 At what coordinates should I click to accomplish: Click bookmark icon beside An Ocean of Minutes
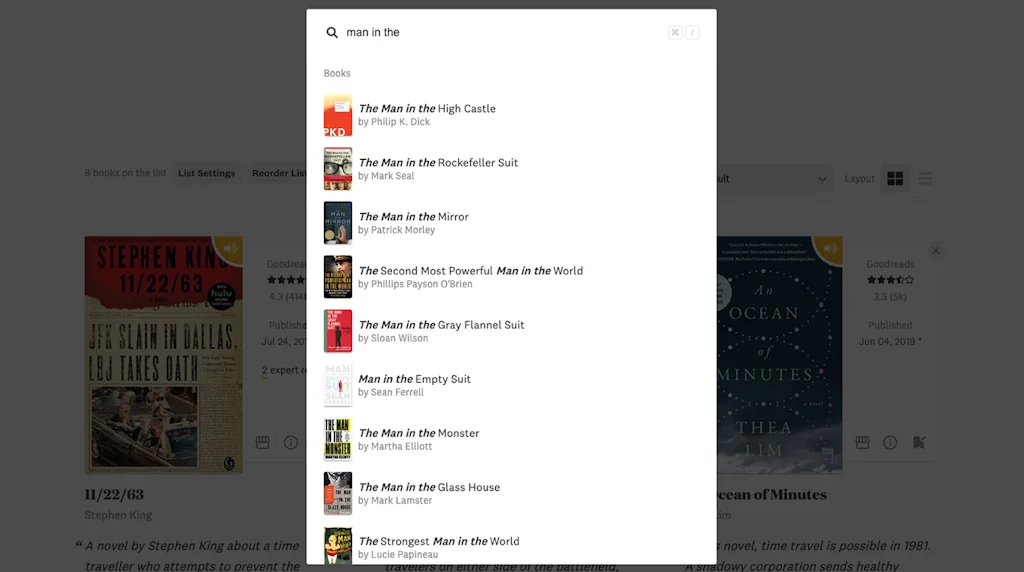[919, 443]
